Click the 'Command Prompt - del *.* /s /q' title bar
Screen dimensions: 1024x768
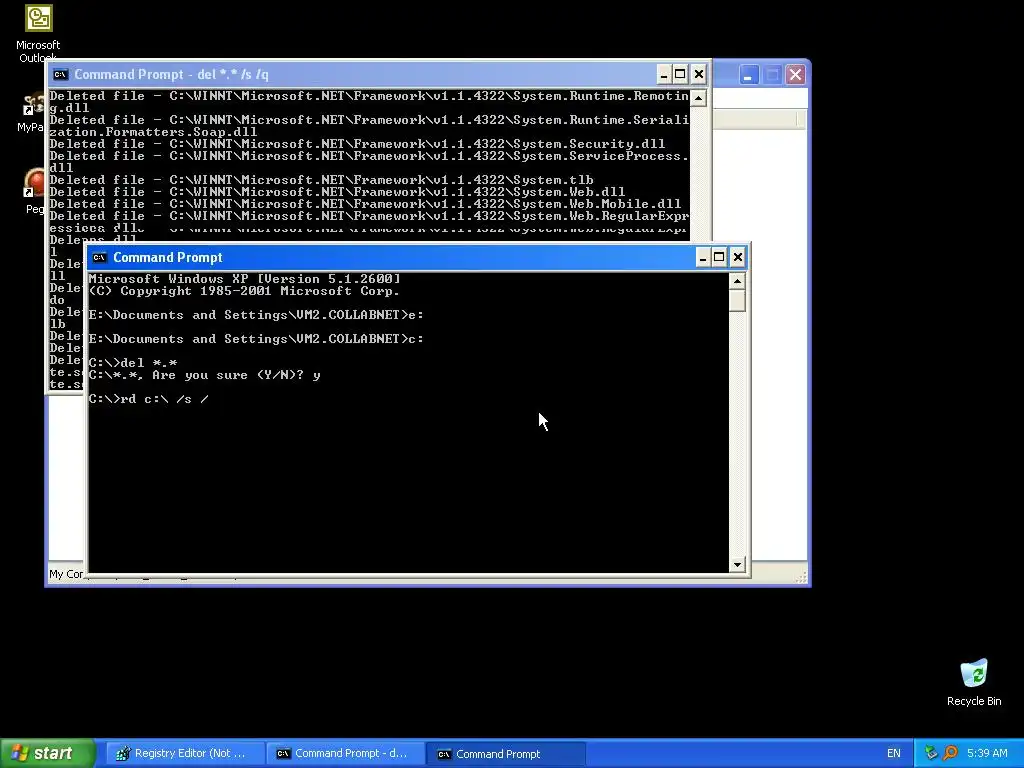coord(378,74)
